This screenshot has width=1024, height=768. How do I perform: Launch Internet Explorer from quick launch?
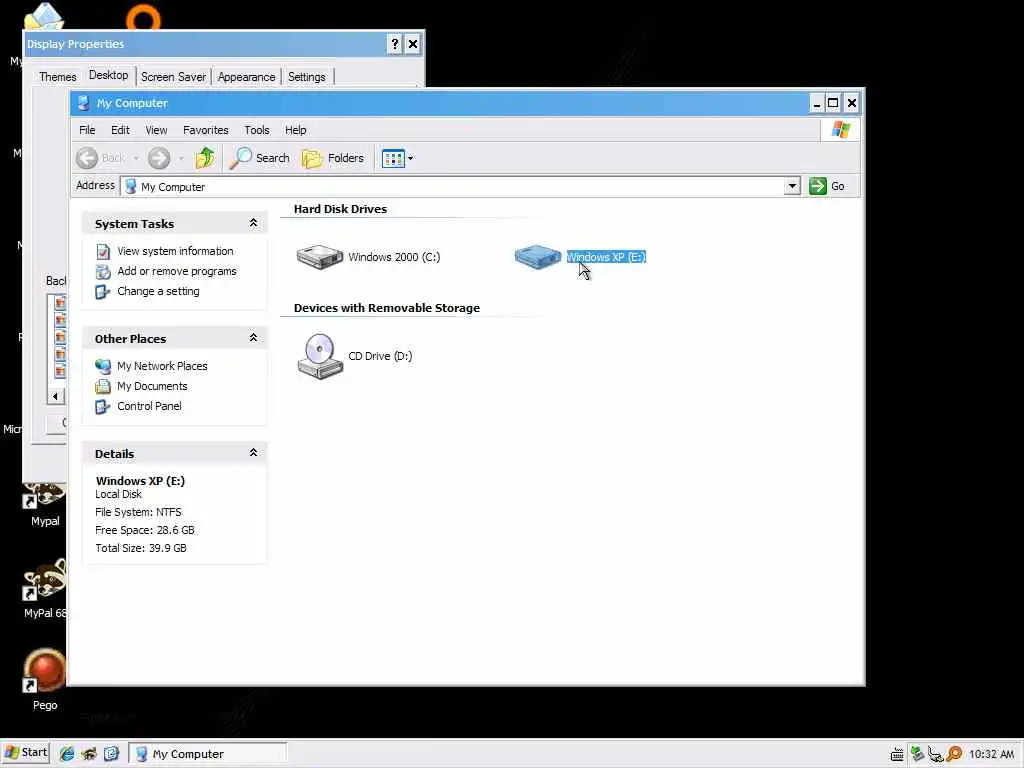(x=67, y=754)
